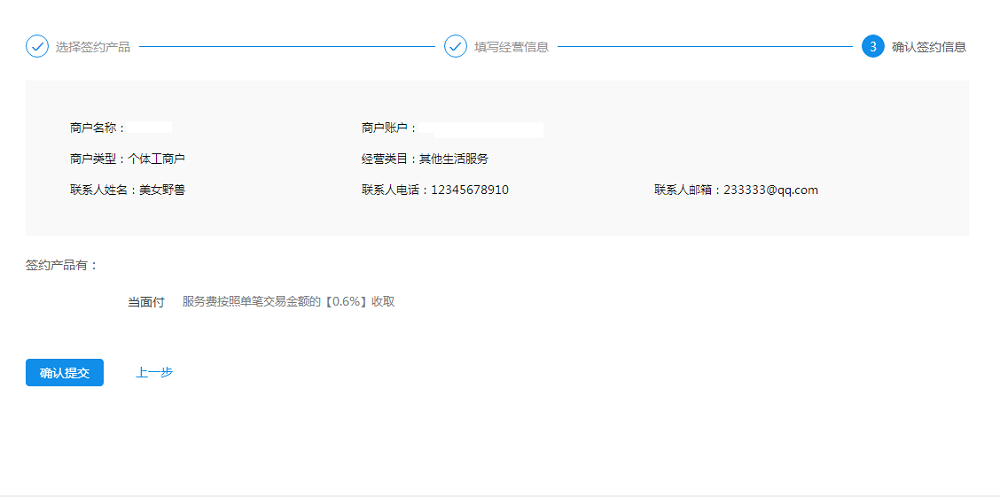1000x497 pixels.
Task: Click the 0.6% service fee description
Action: point(288,302)
